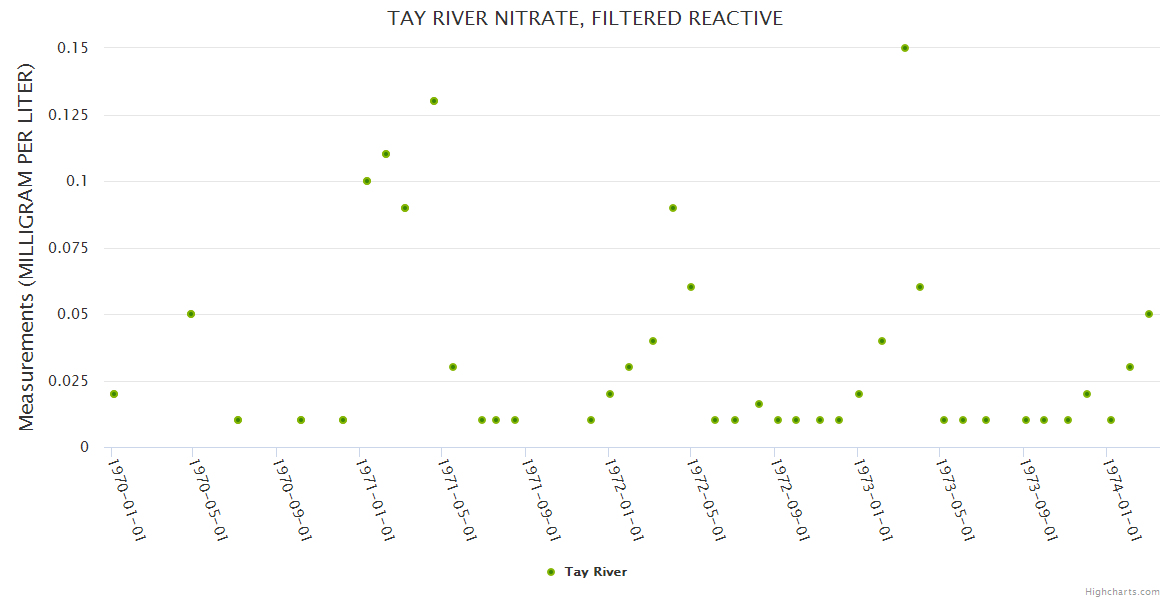Click the data point at exactly 0.1

tap(367, 181)
